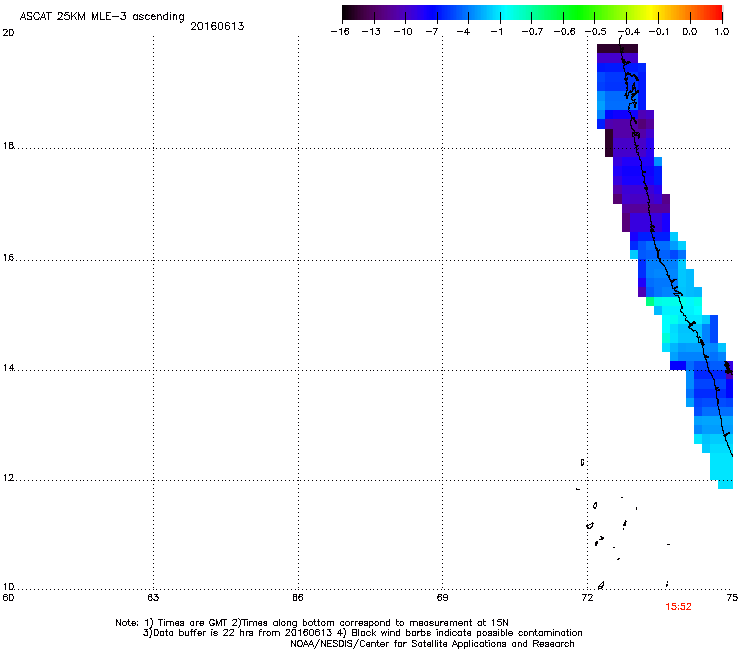Click the -0.1 label on the color scale

pyautogui.click(x=659, y=32)
